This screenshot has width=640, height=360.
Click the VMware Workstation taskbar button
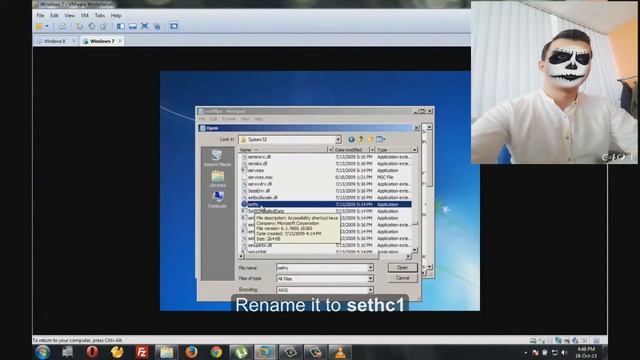(265, 352)
